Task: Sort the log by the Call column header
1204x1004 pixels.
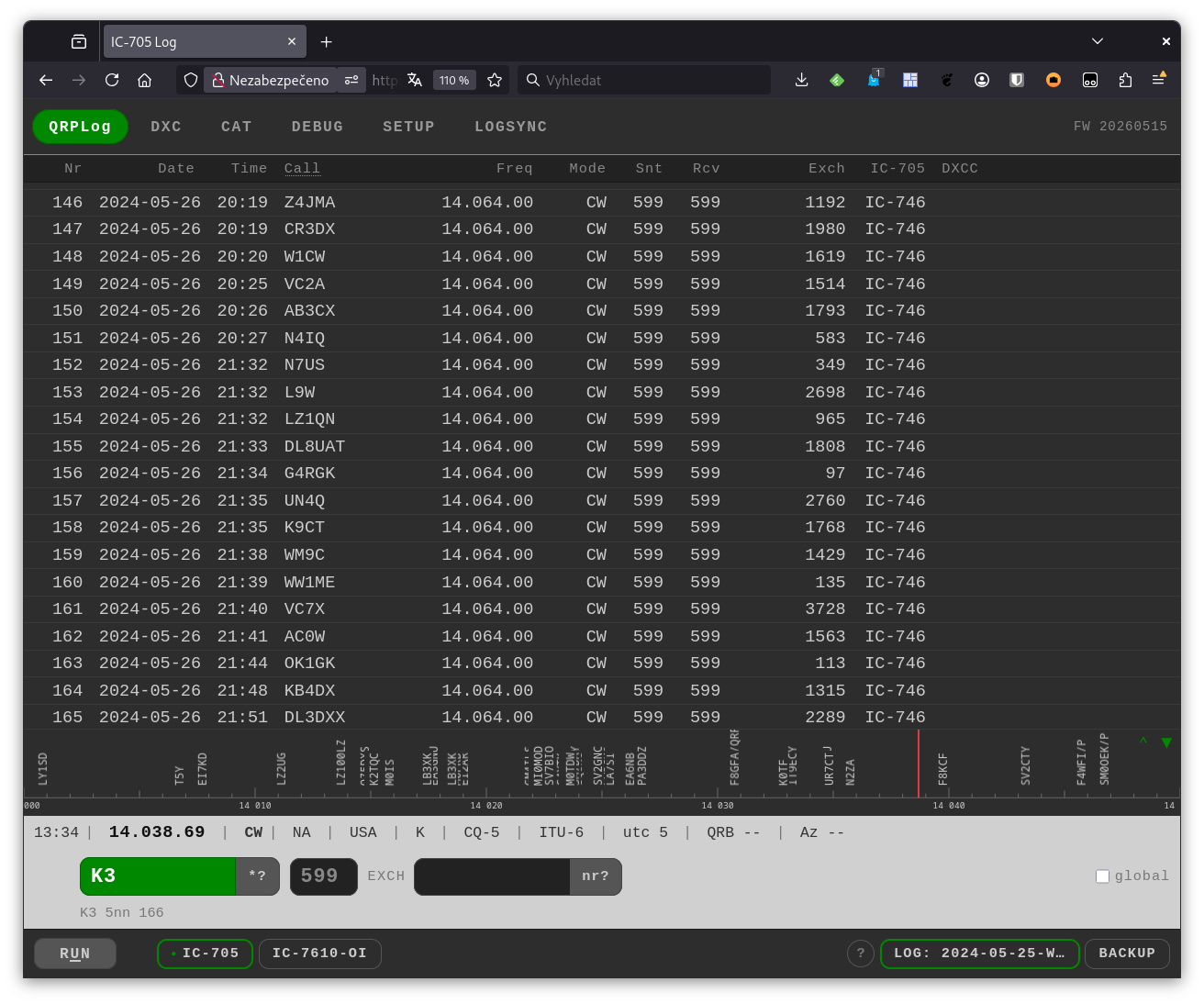Action: pyautogui.click(x=302, y=169)
